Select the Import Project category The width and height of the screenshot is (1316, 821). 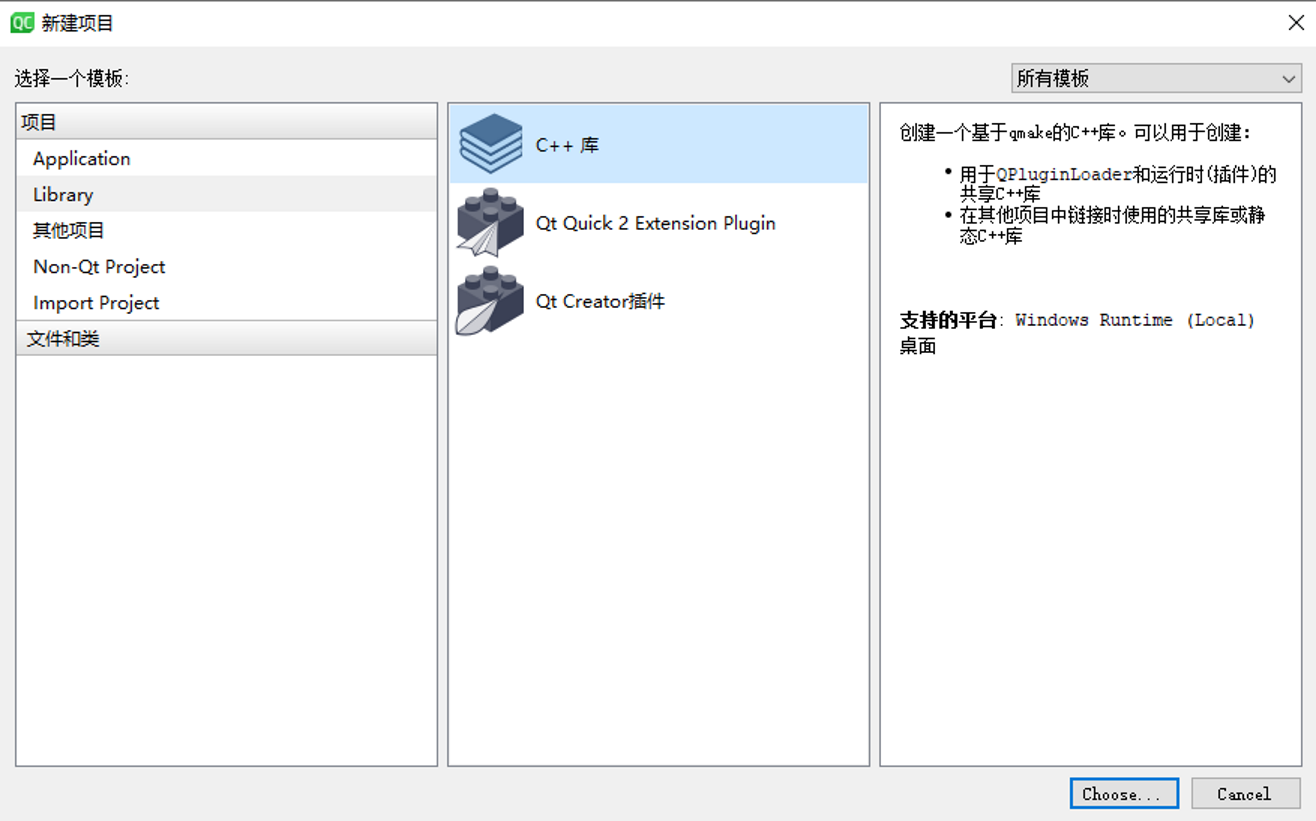click(x=227, y=302)
